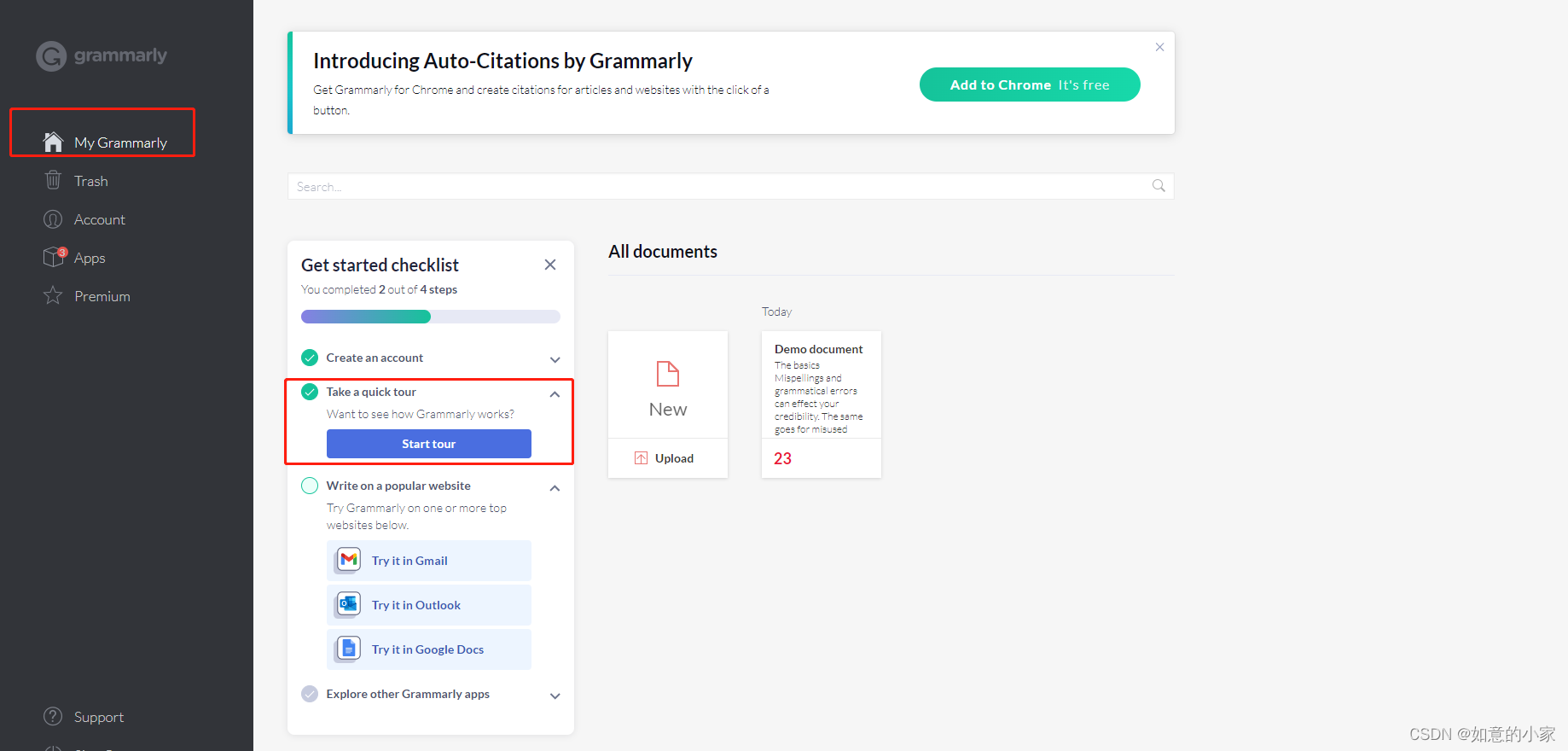1568x751 pixels.
Task: Close the Get started checklist
Action: pyautogui.click(x=550, y=265)
